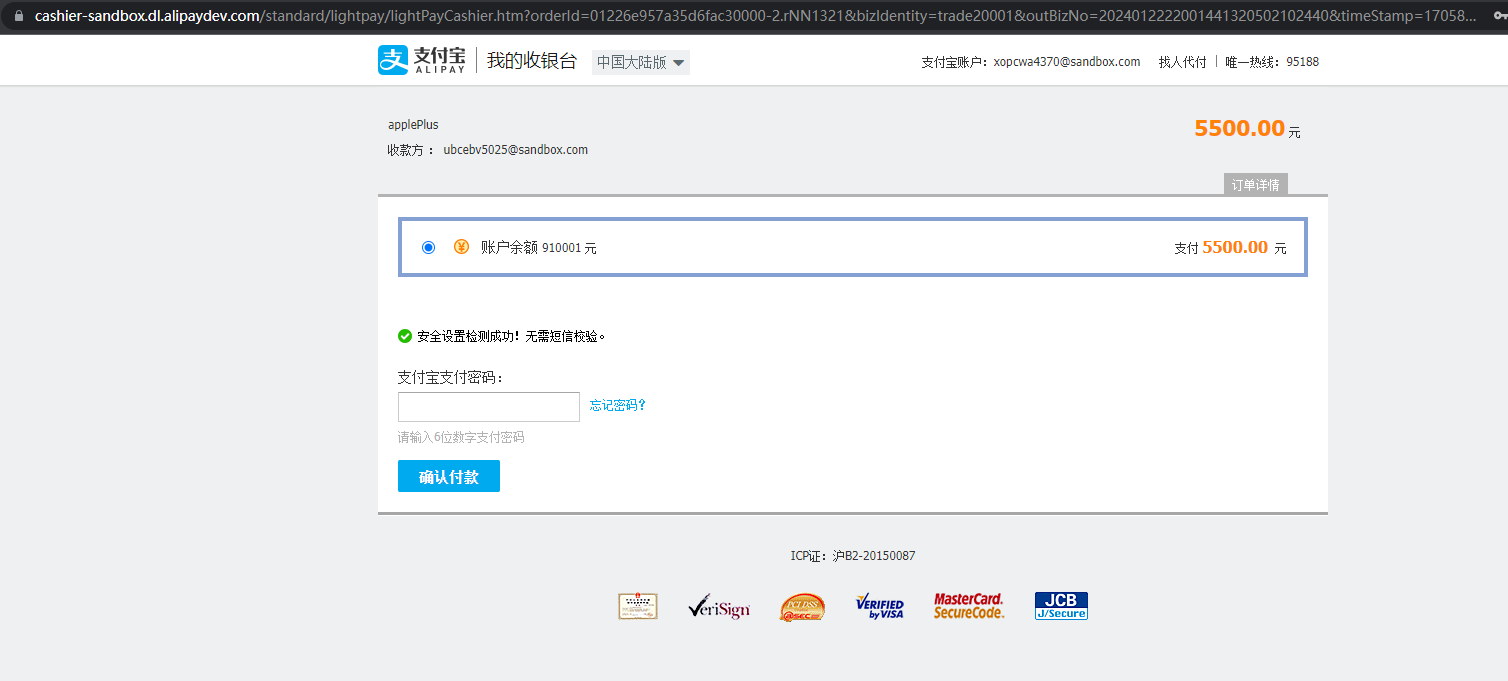The image size is (1508, 681).
Task: Click the browser lock security icon
Action: [x=17, y=16]
